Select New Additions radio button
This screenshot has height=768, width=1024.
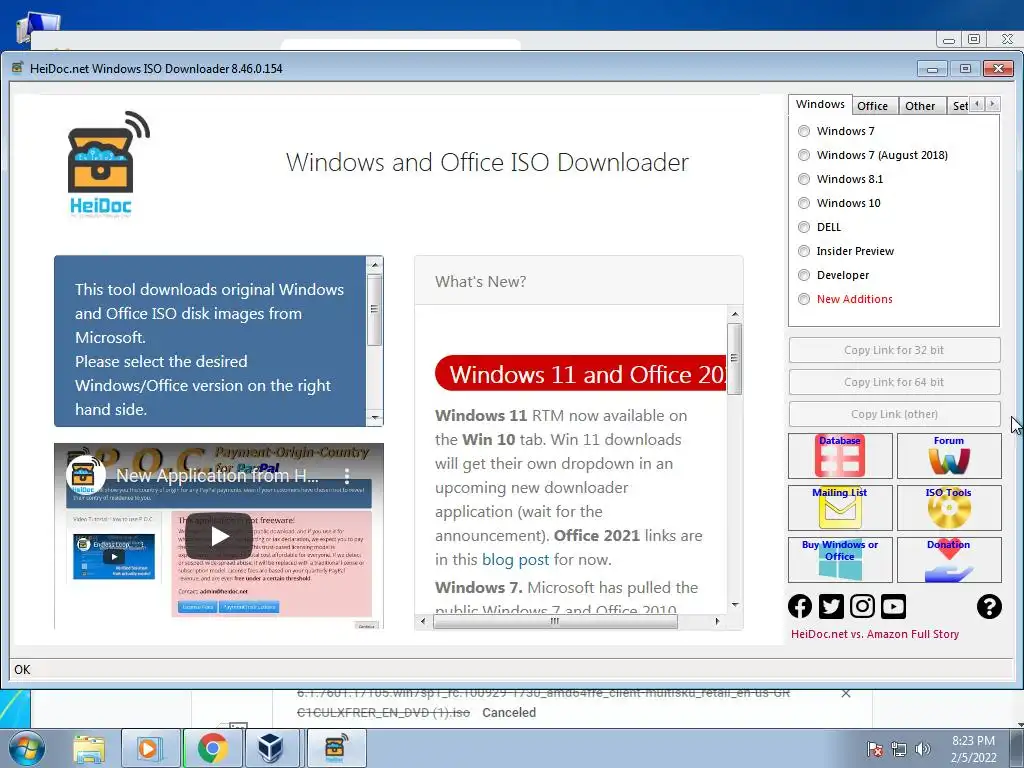tap(804, 299)
